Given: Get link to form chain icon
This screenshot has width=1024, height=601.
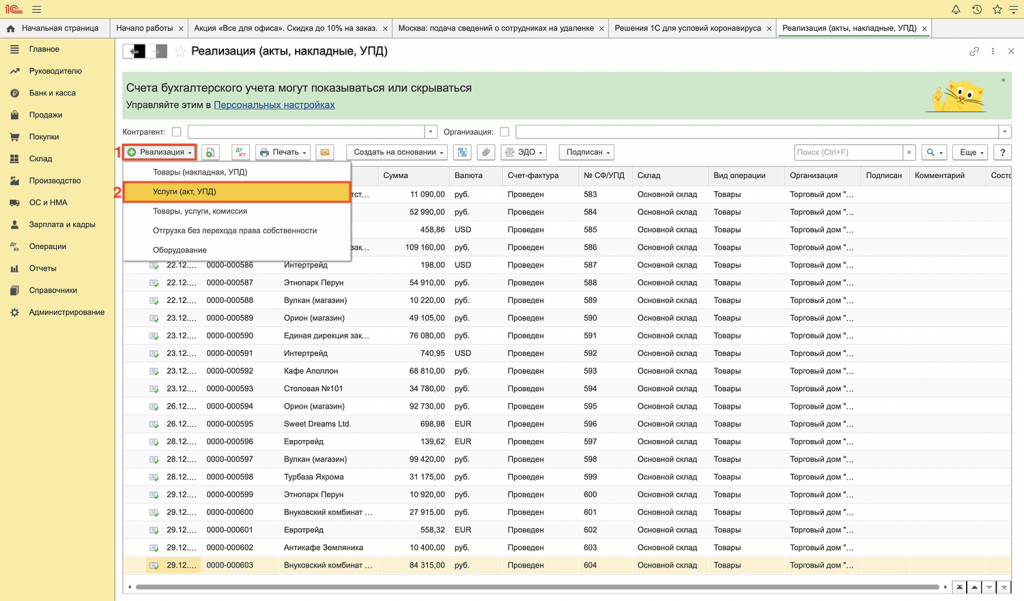Looking at the screenshot, I should pyautogui.click(x=974, y=51).
